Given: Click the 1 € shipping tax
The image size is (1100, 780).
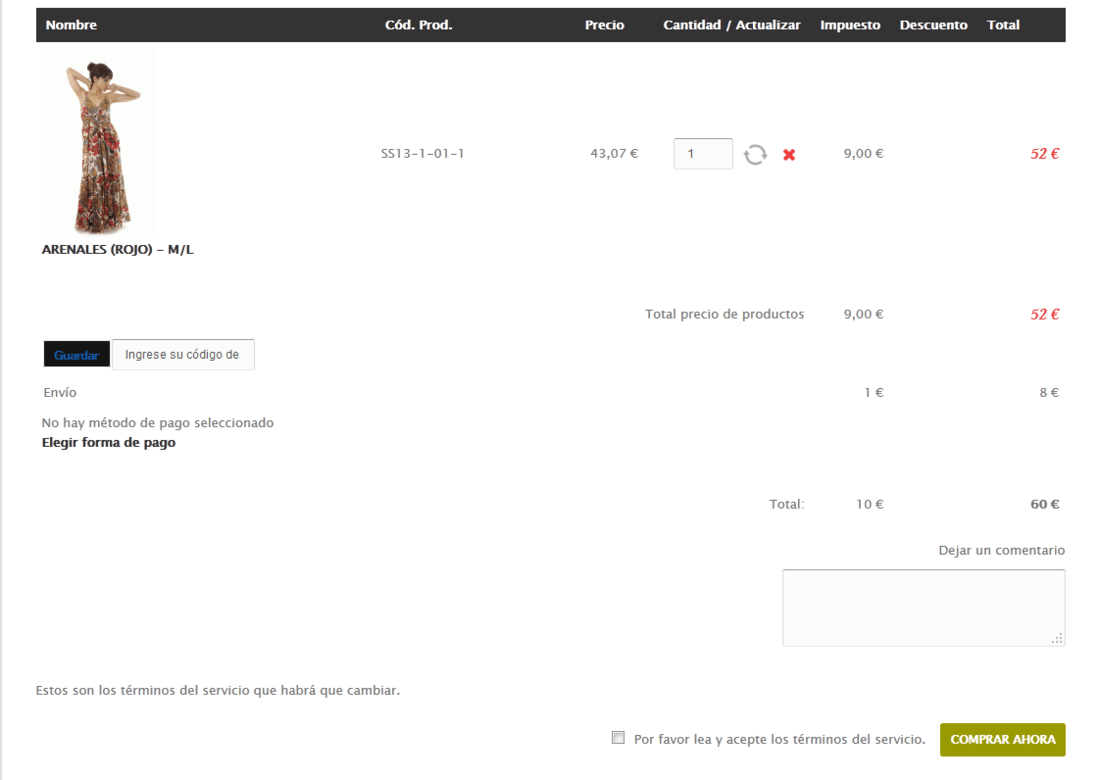Looking at the screenshot, I should coord(873,393).
